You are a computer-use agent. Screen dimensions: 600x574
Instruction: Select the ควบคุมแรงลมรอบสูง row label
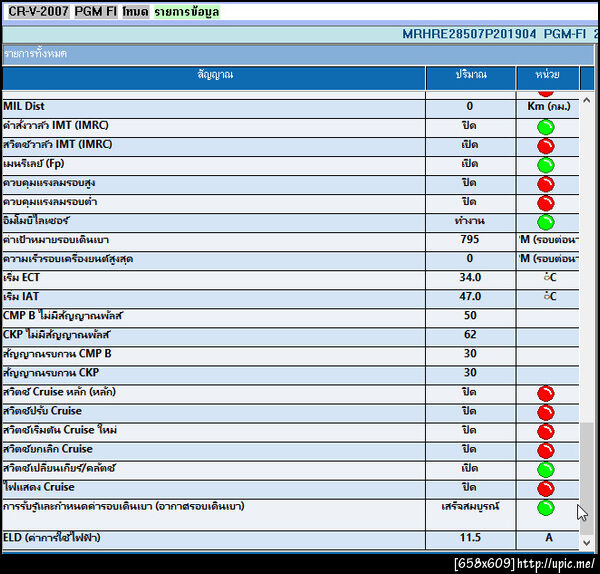click(x=49, y=183)
